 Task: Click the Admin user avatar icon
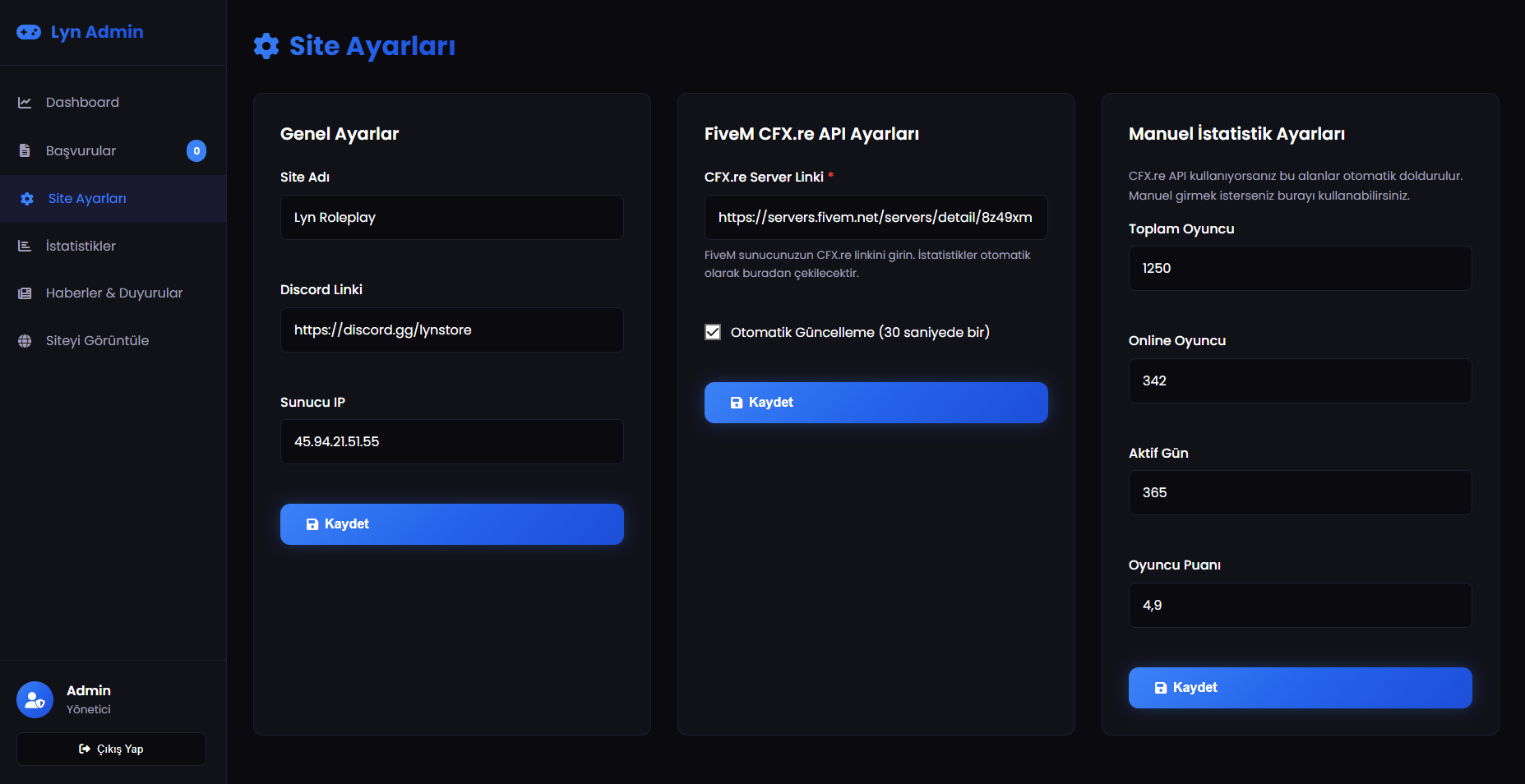coord(35,699)
